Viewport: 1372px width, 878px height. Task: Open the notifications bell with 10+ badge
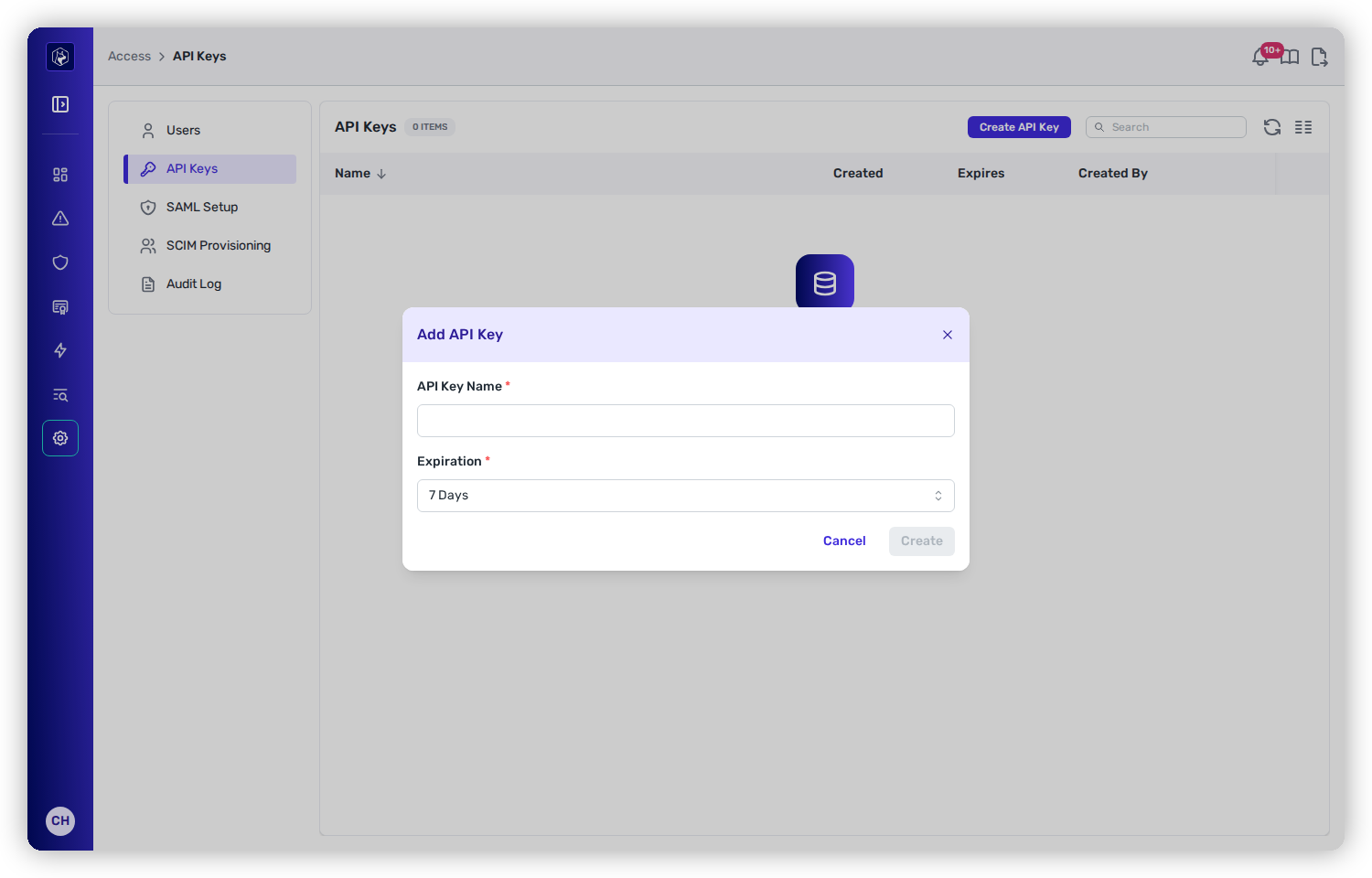[1261, 57]
